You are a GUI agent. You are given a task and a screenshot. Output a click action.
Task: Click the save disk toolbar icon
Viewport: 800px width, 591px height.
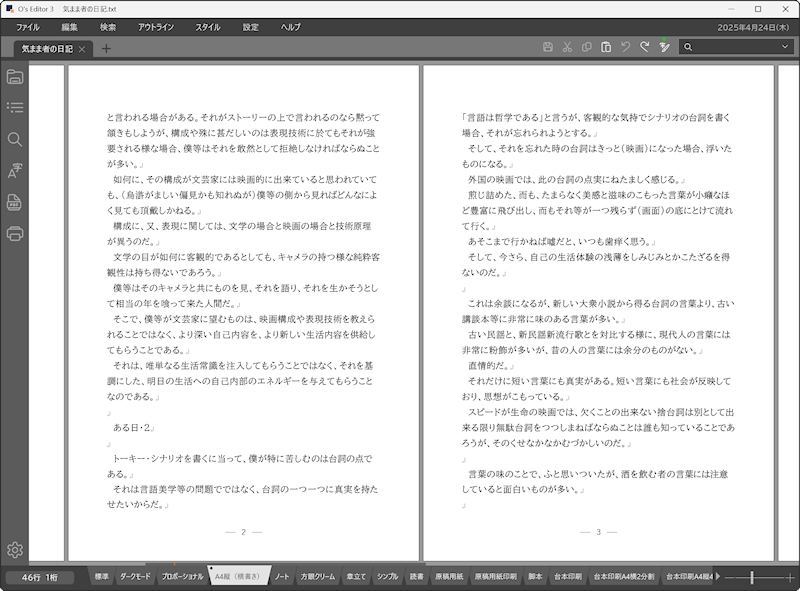pyautogui.click(x=547, y=47)
